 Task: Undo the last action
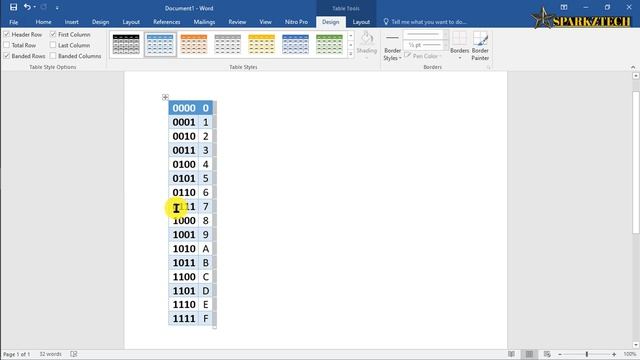pyautogui.click(x=27, y=7)
